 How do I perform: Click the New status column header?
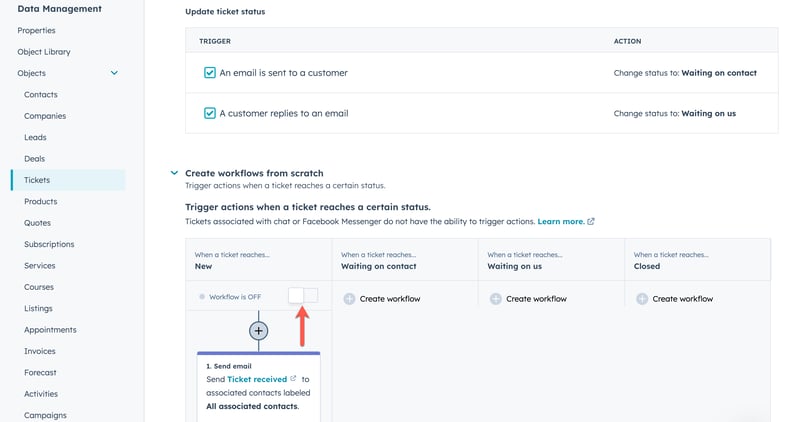(259, 260)
